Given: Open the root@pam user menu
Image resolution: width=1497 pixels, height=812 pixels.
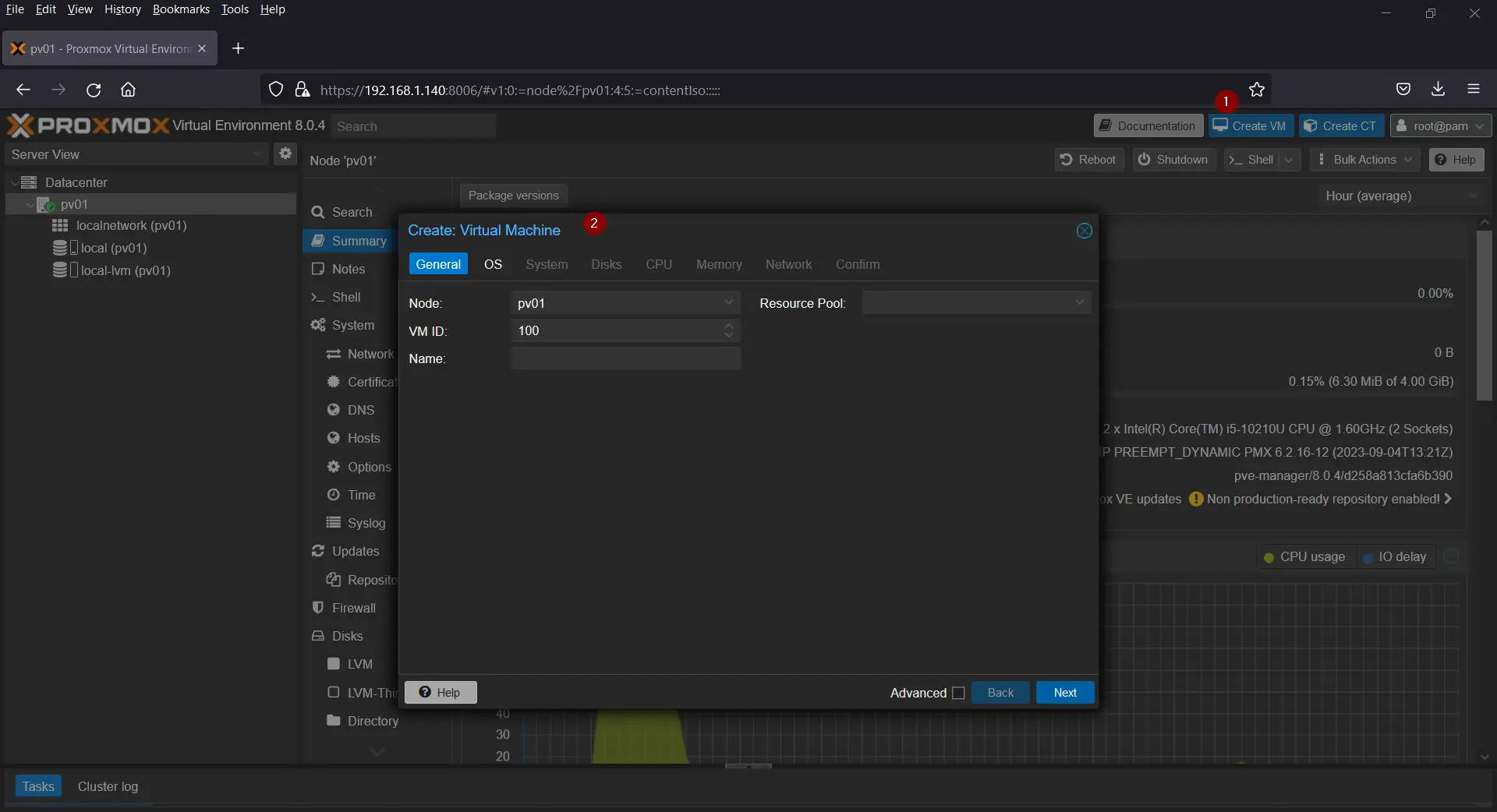Looking at the screenshot, I should tap(1442, 125).
